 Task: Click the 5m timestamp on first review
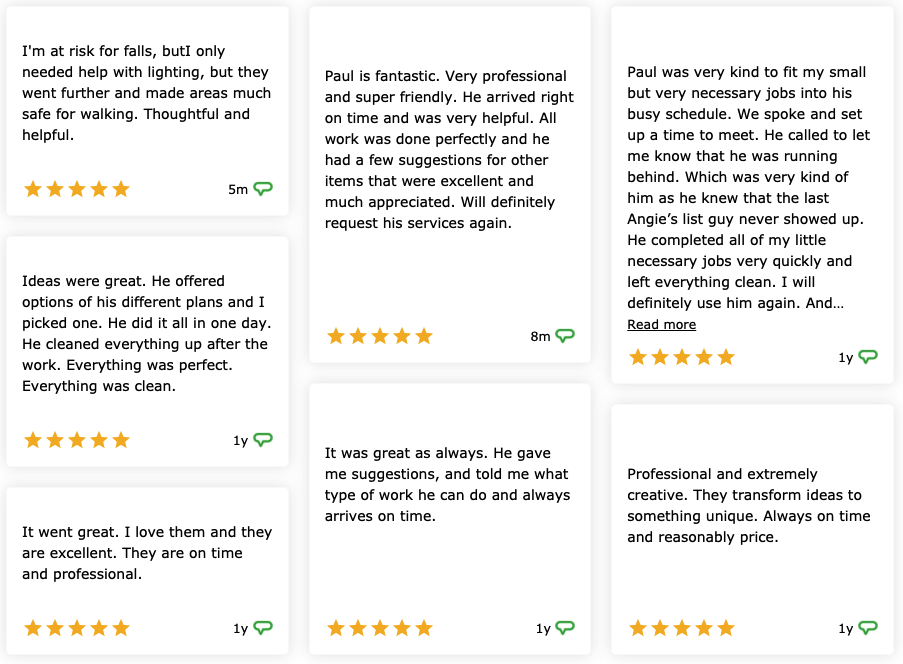click(238, 189)
